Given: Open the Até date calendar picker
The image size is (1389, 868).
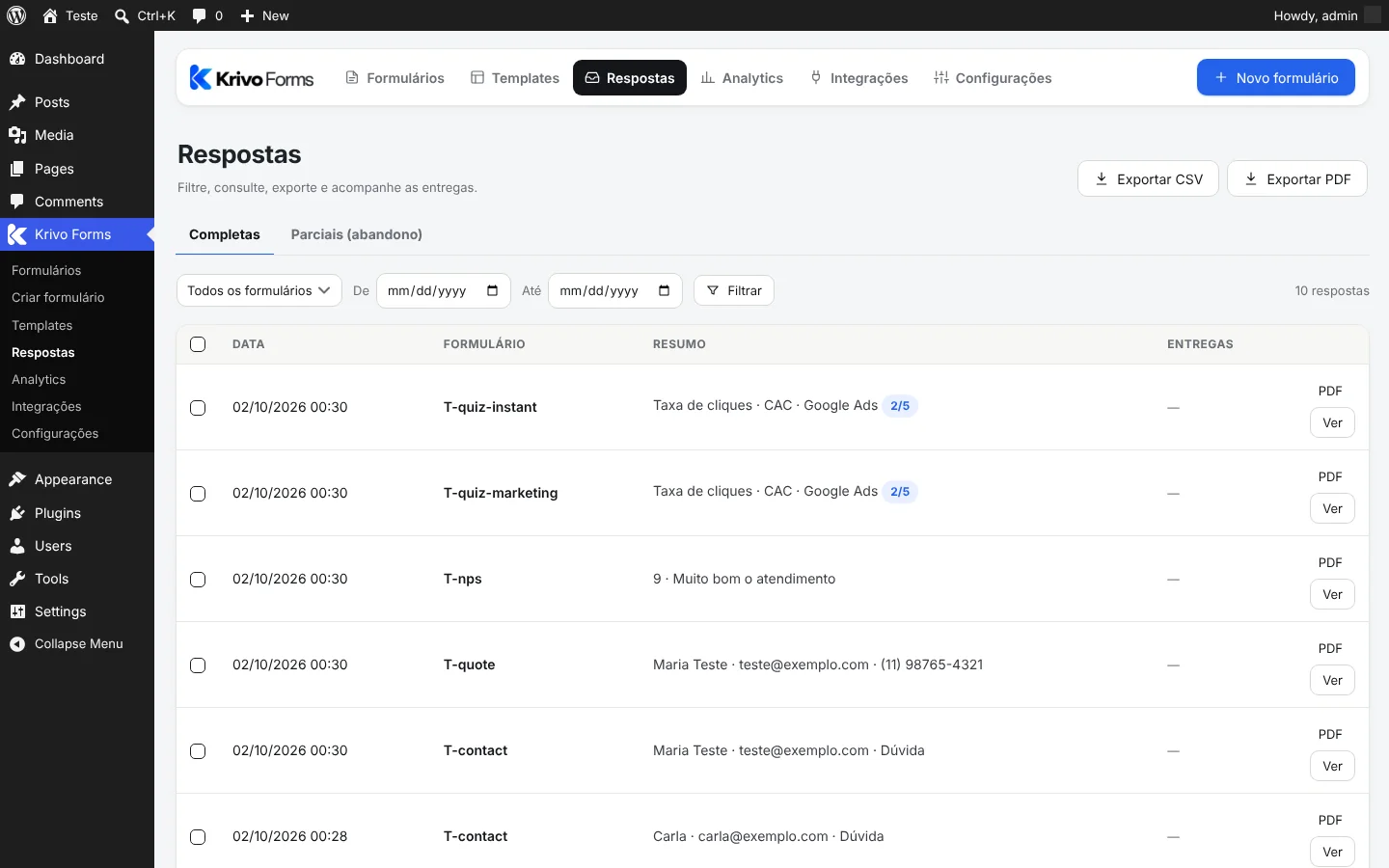Looking at the screenshot, I should pyautogui.click(x=664, y=290).
